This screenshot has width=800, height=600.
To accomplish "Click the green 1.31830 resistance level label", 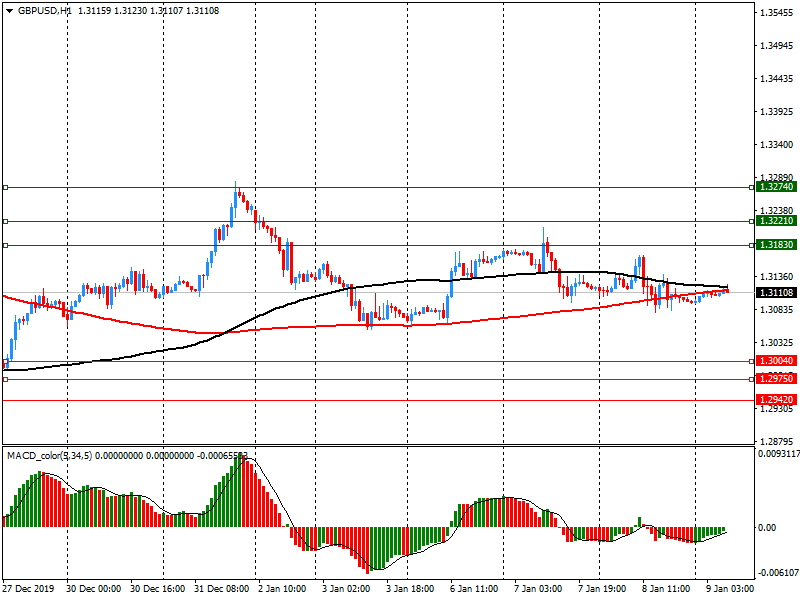I will [x=776, y=245].
